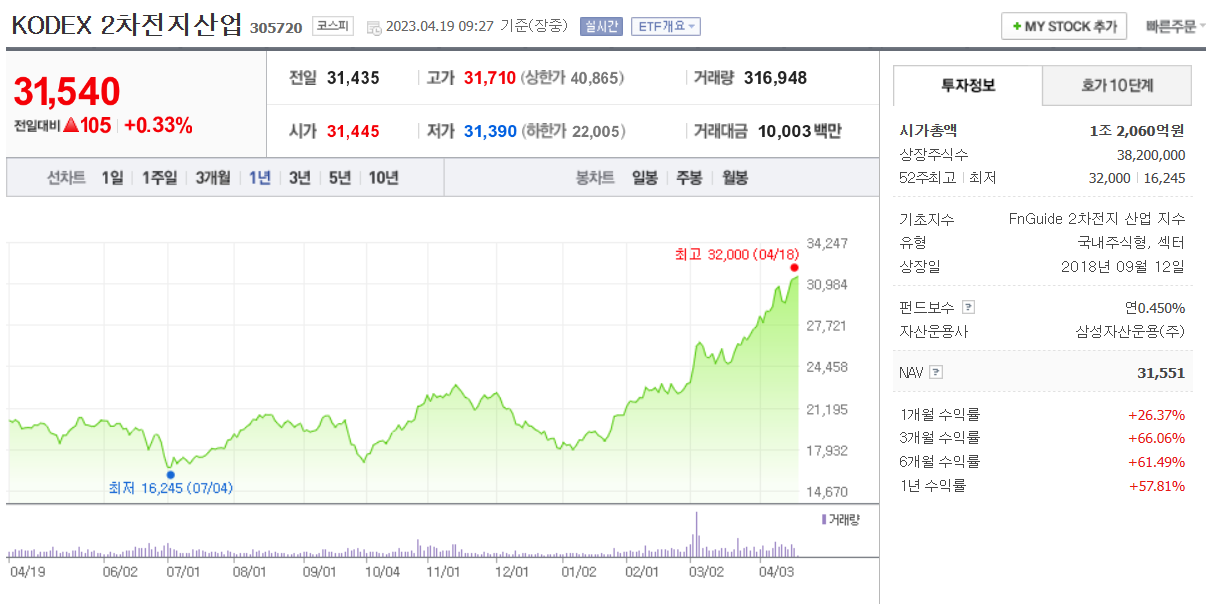Click the FnGuide 2차전지 산업 지수 text
The height and width of the screenshot is (604, 1217).
(x=1097, y=219)
